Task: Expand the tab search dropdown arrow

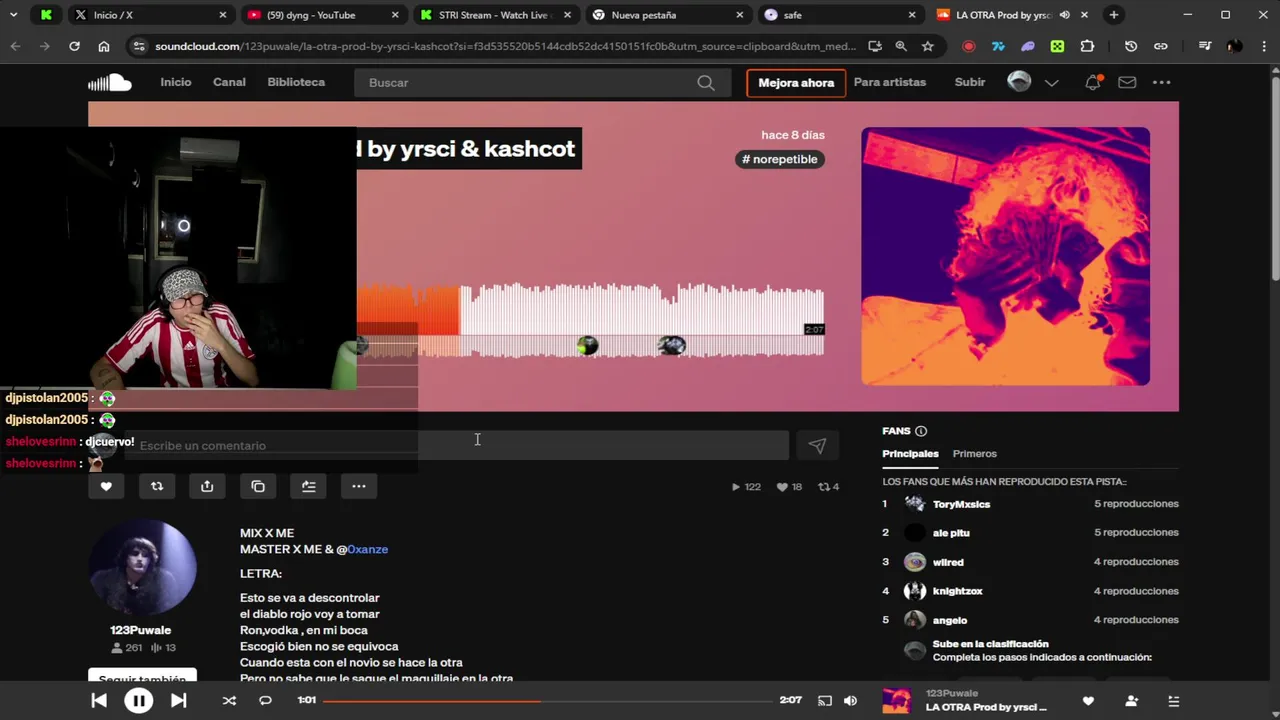Action: click(14, 15)
